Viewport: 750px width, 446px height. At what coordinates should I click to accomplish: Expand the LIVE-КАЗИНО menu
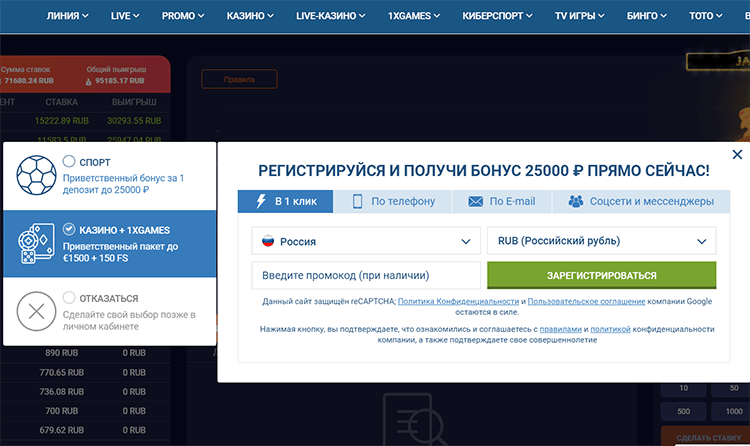pyautogui.click(x=331, y=16)
